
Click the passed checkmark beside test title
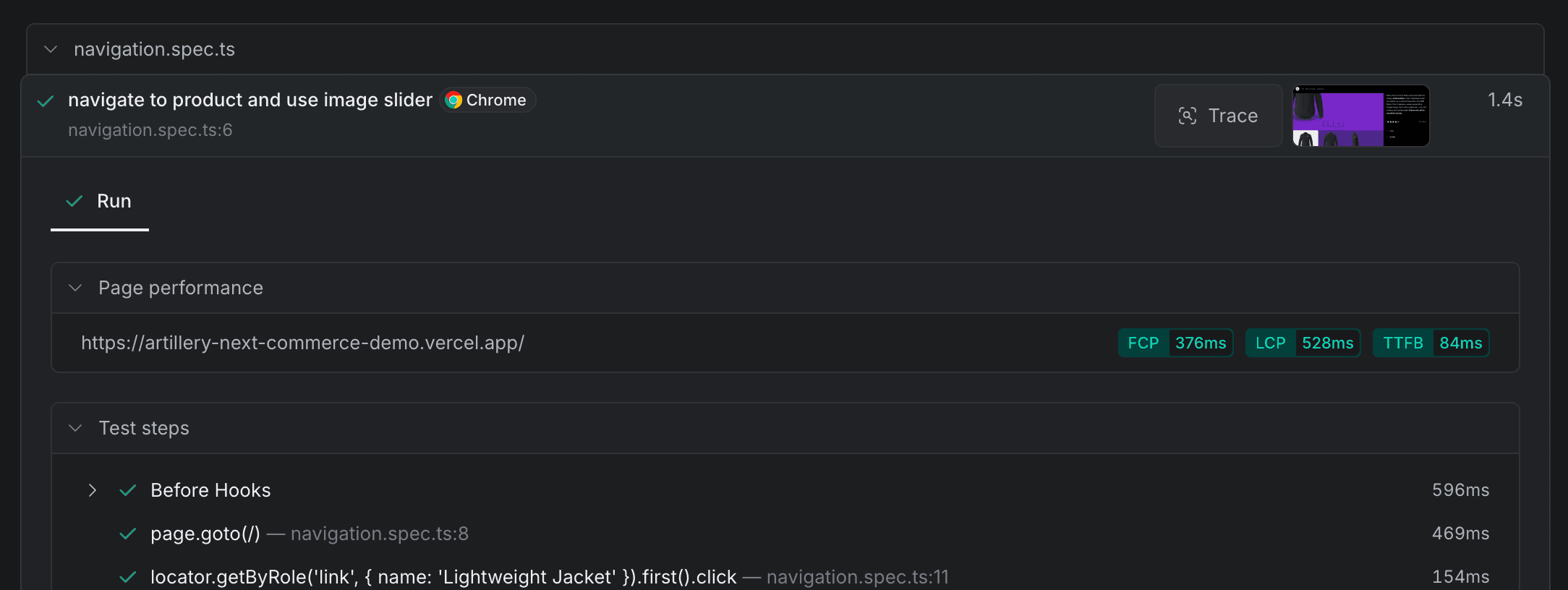tap(46, 101)
